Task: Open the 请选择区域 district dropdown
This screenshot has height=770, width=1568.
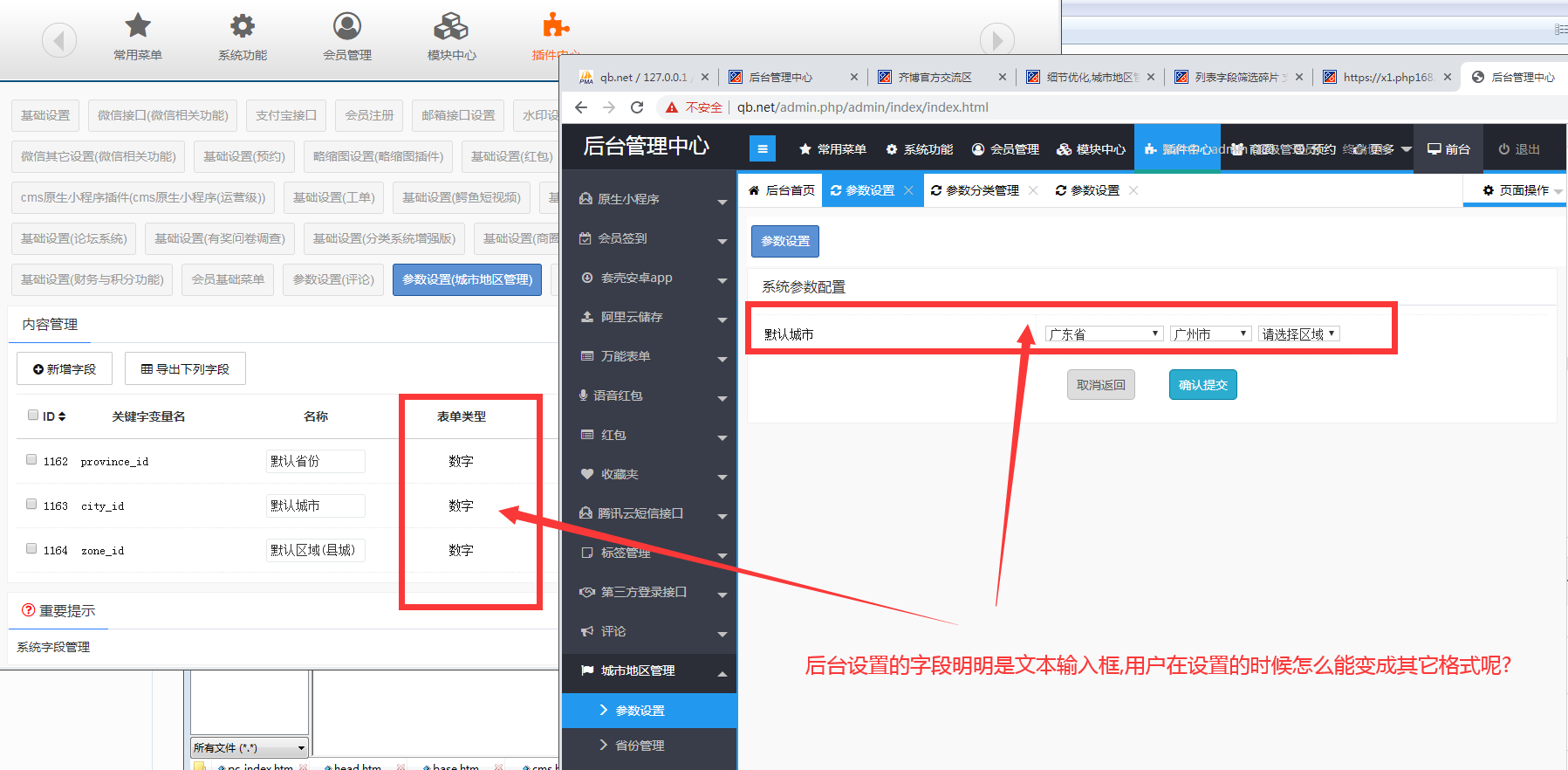Action: coord(1298,334)
